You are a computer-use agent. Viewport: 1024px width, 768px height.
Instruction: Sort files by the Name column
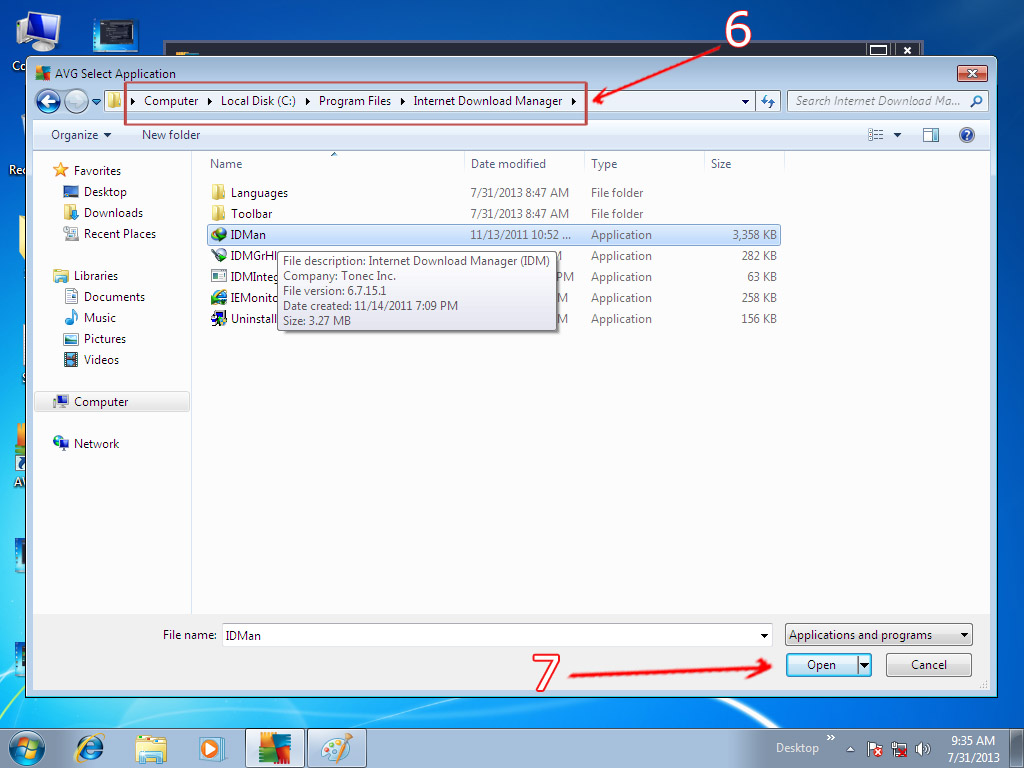click(x=226, y=163)
